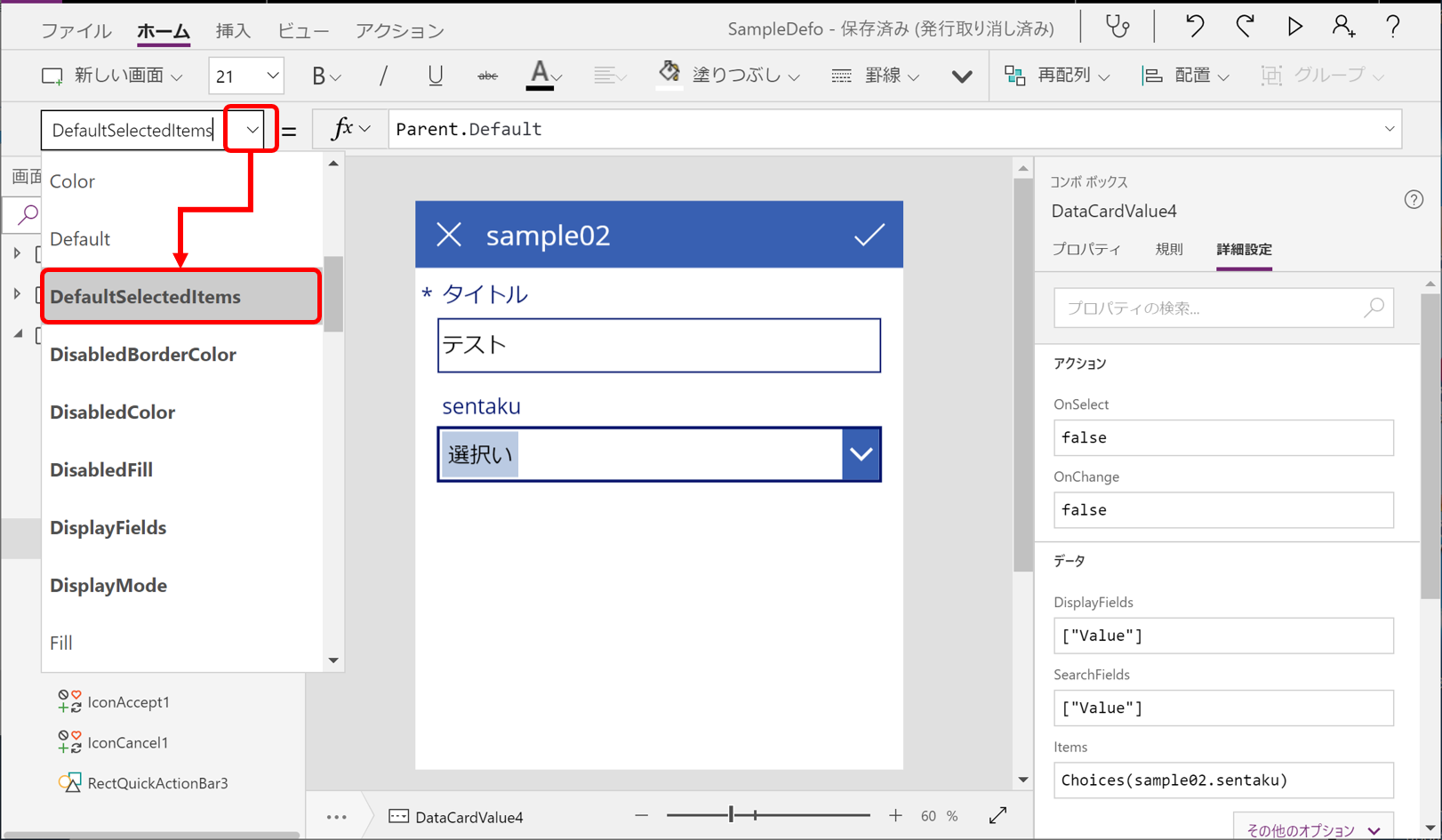The image size is (1442, 840).
Task: Redo the undone action
Action: click(1244, 28)
